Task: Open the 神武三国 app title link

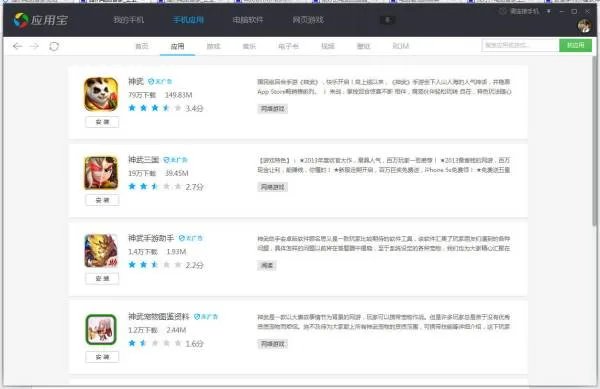Action: 143,160
